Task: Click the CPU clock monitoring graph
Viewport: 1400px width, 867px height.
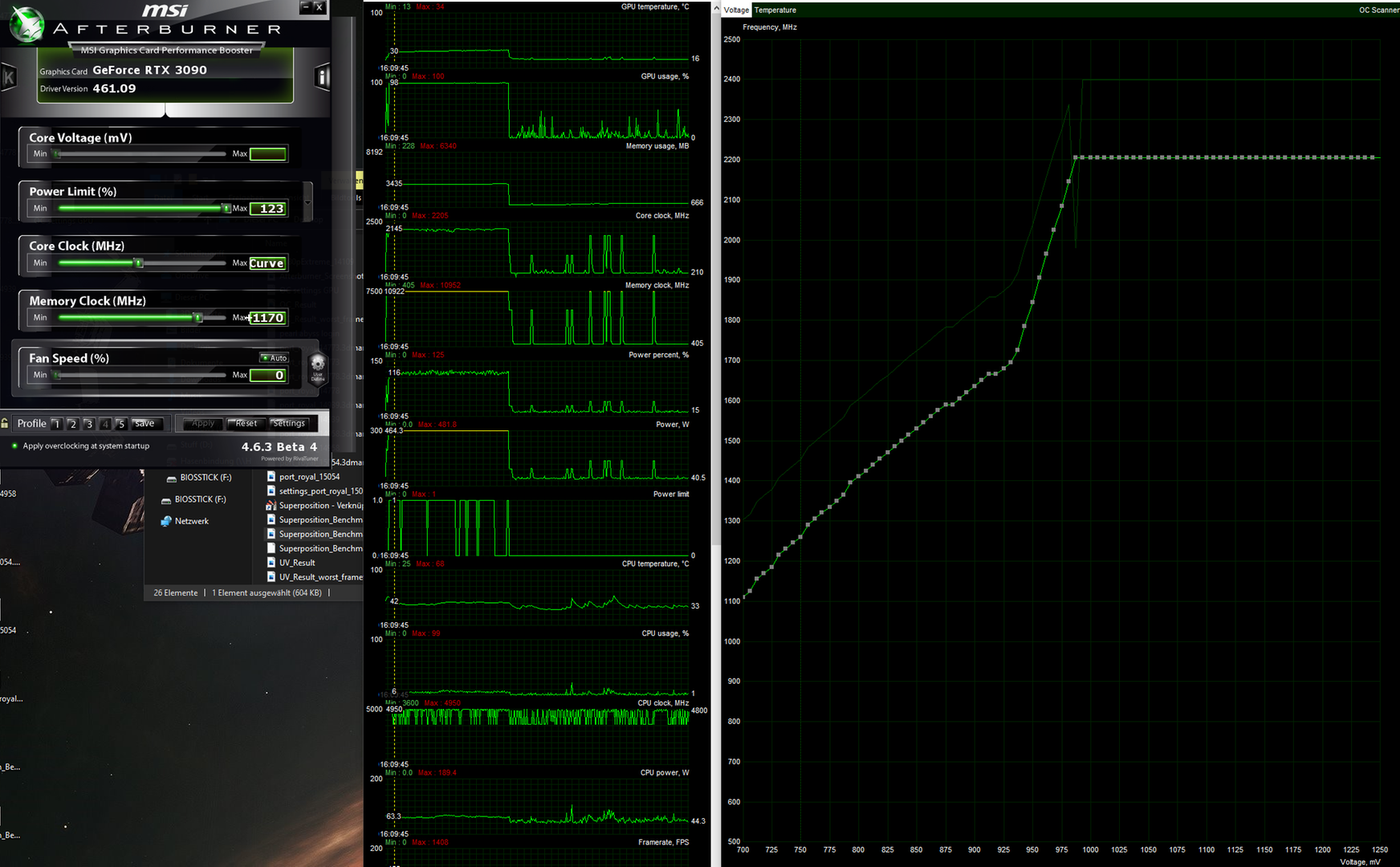Action: 537,736
